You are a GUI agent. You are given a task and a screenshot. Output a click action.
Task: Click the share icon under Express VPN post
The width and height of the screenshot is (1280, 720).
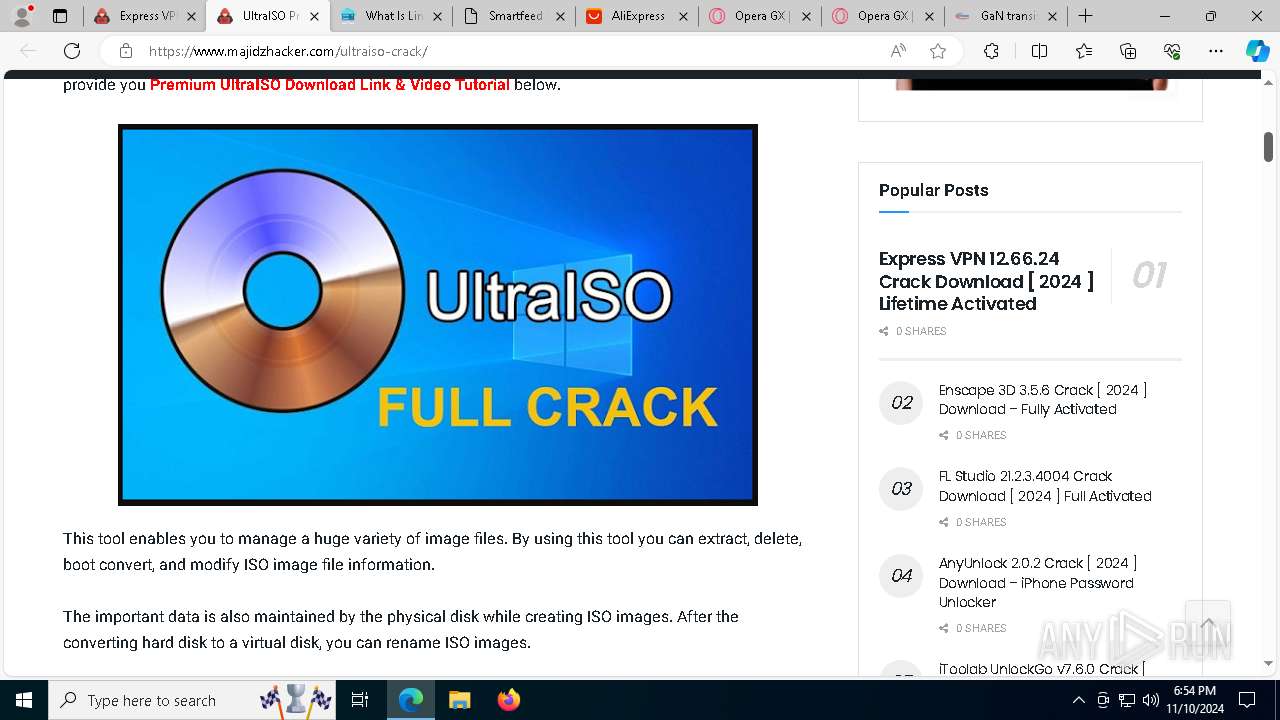click(x=884, y=331)
